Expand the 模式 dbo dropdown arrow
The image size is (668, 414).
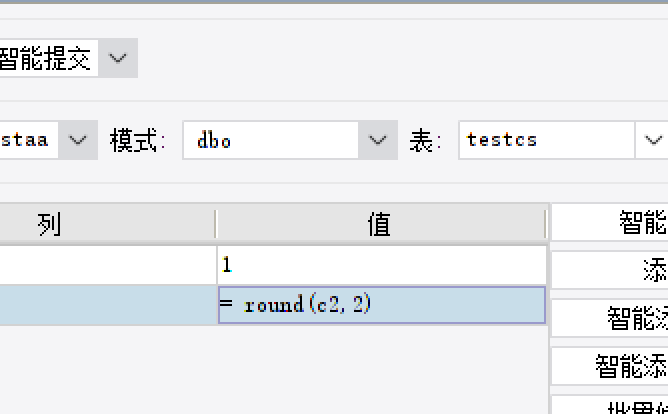click(377, 140)
